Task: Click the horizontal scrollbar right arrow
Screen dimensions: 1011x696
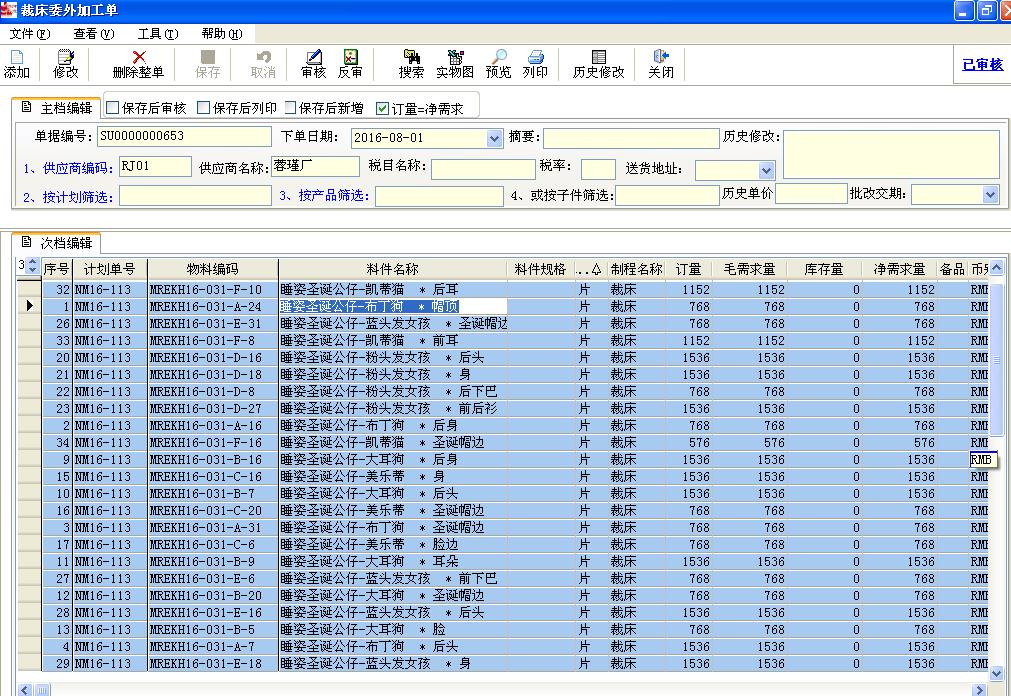Action: point(979,690)
